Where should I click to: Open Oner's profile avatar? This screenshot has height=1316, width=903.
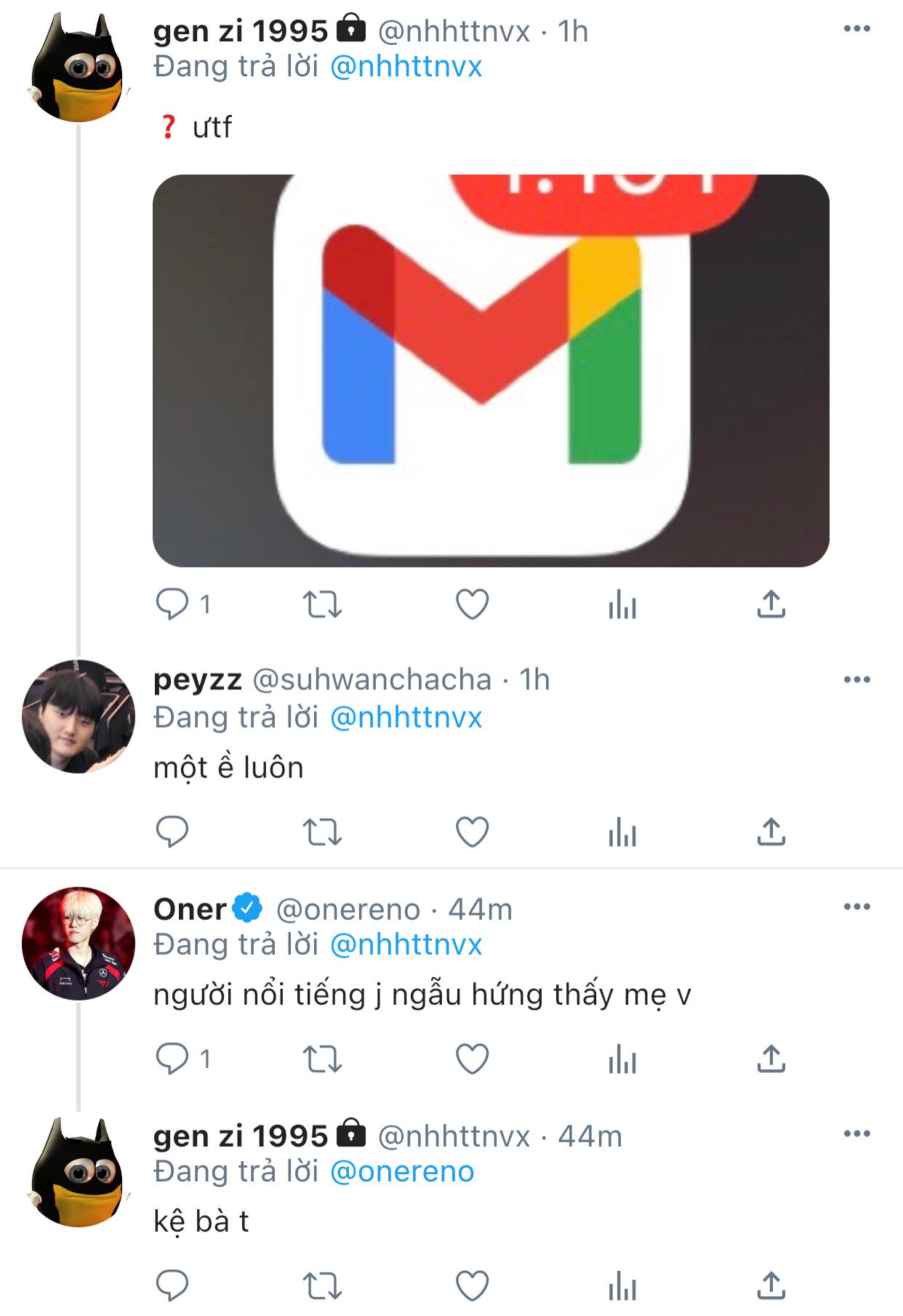coord(79,943)
